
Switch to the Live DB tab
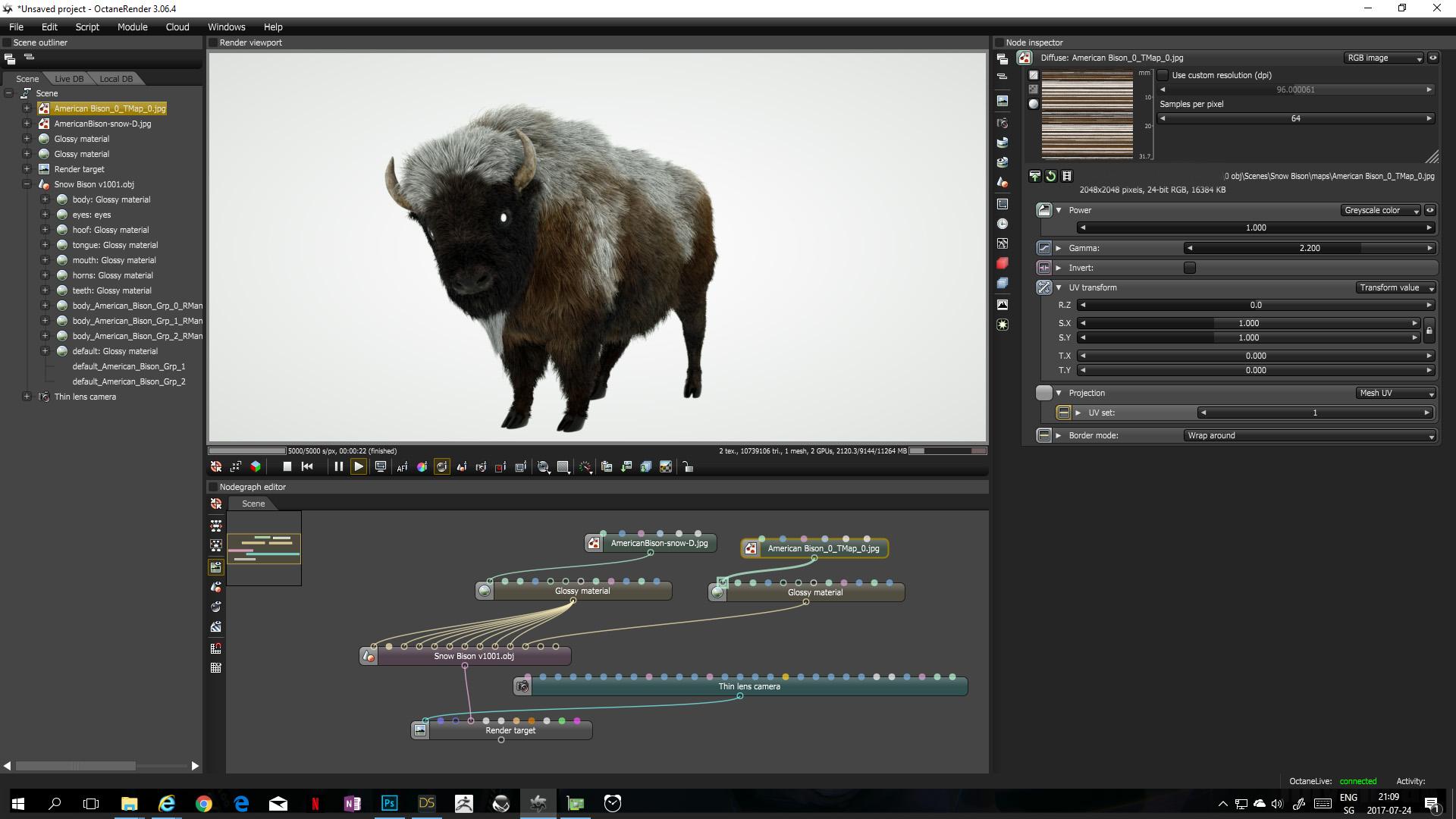[69, 79]
